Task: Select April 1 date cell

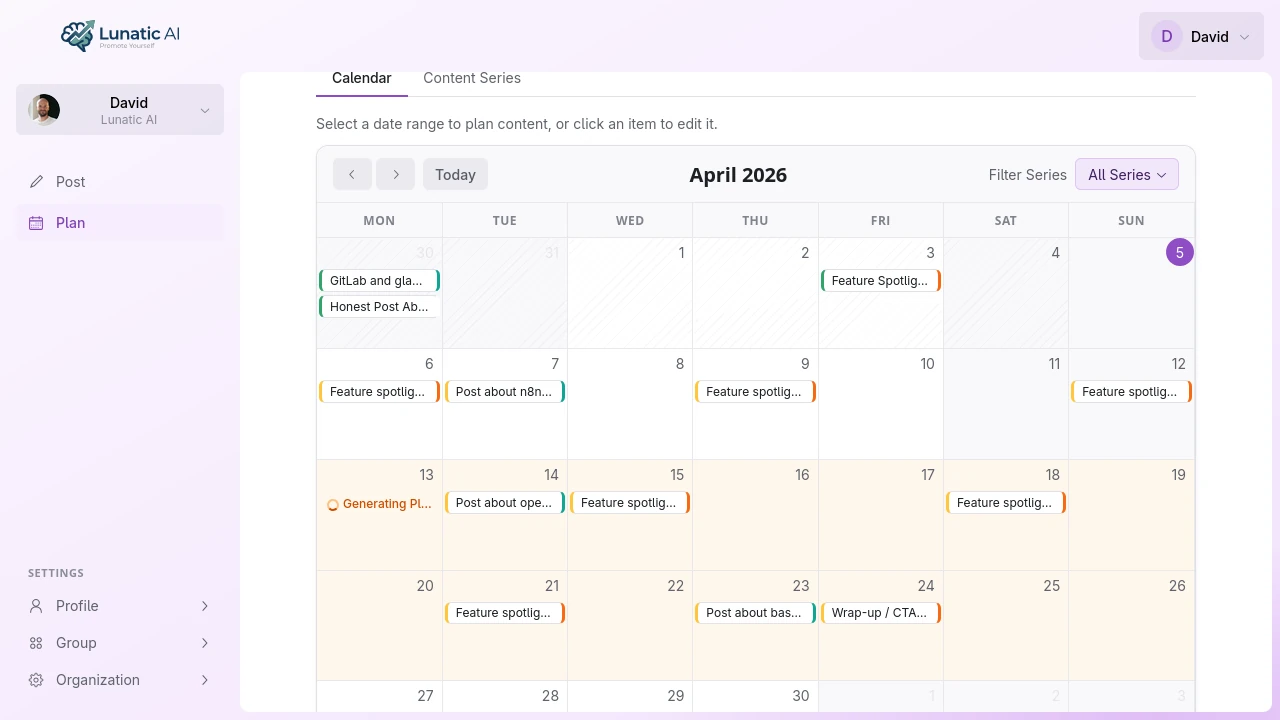Action: click(x=630, y=293)
